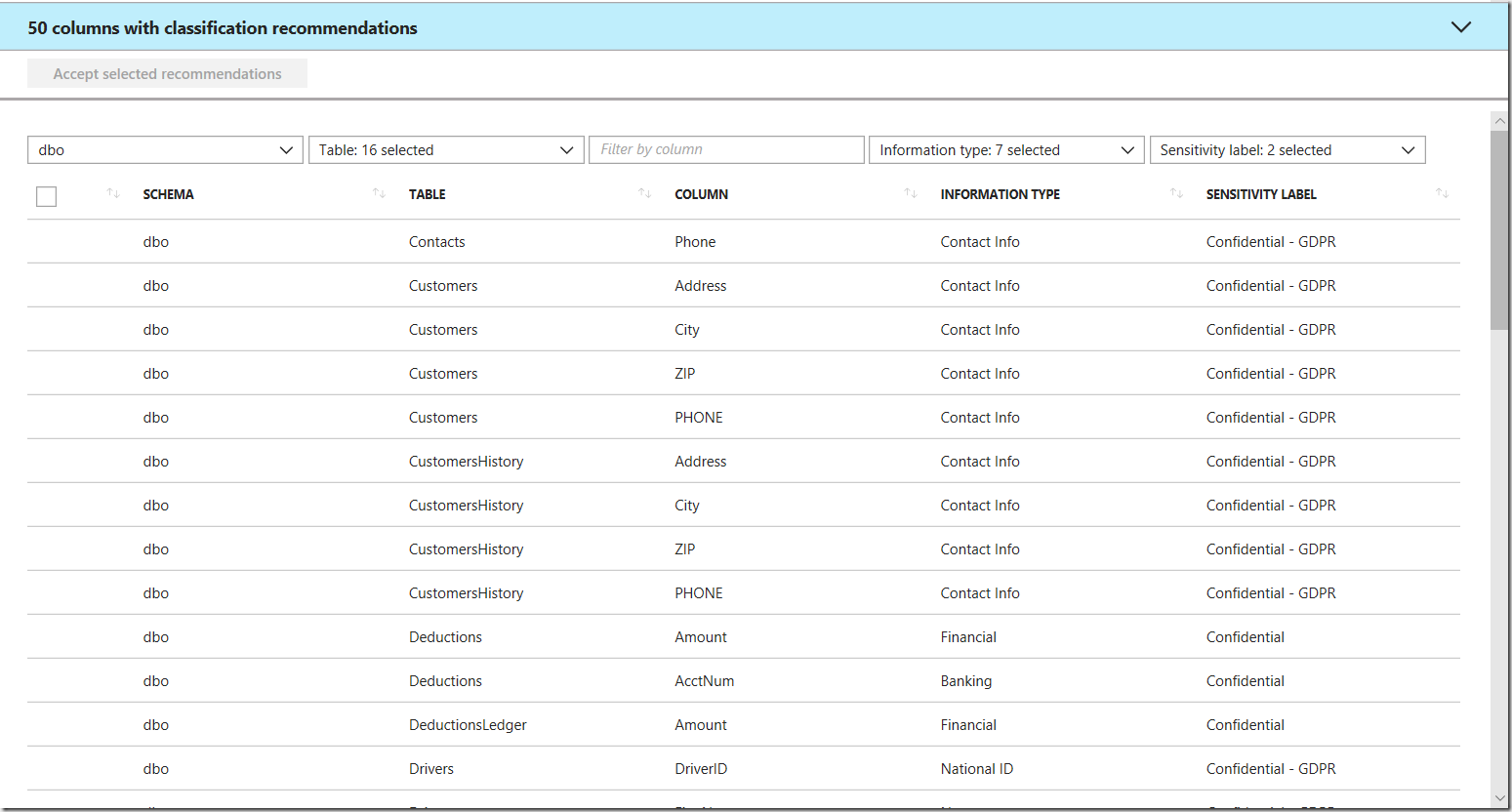This screenshot has width=1512, height=812.
Task: Click the vertical scrollbar thumb
Action: [x=1500, y=229]
